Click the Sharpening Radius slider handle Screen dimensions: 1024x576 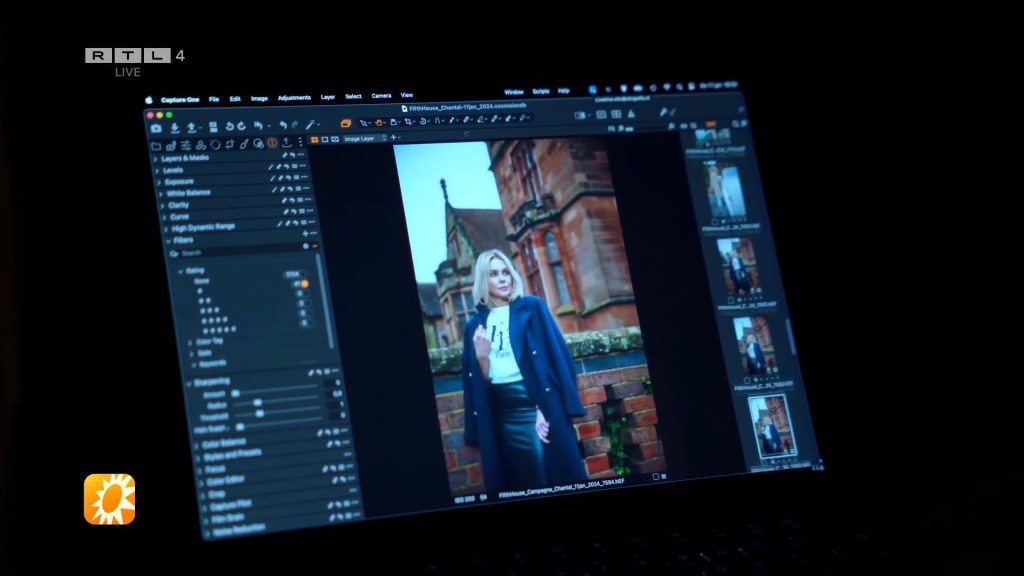258,403
